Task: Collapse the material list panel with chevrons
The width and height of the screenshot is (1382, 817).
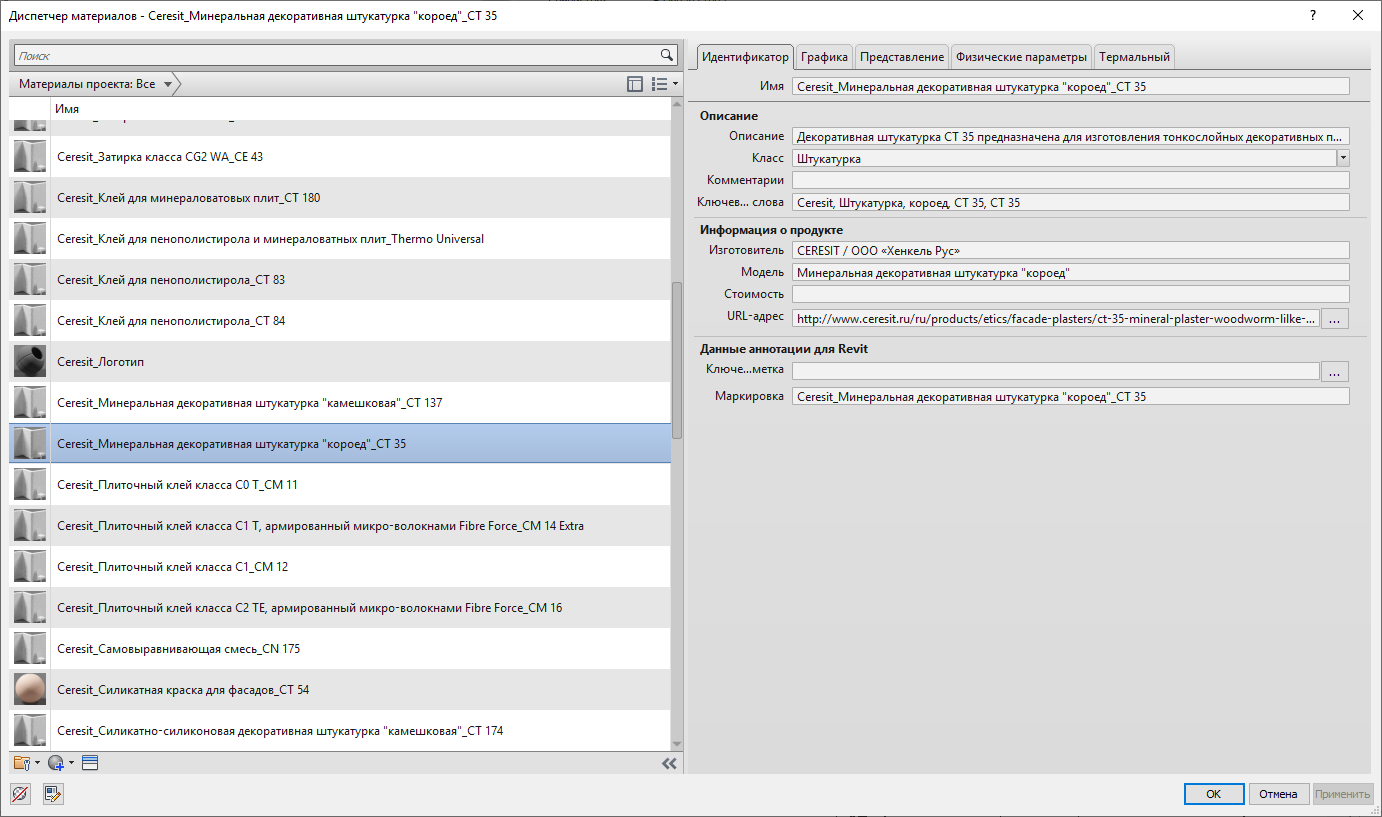Action: (x=669, y=763)
